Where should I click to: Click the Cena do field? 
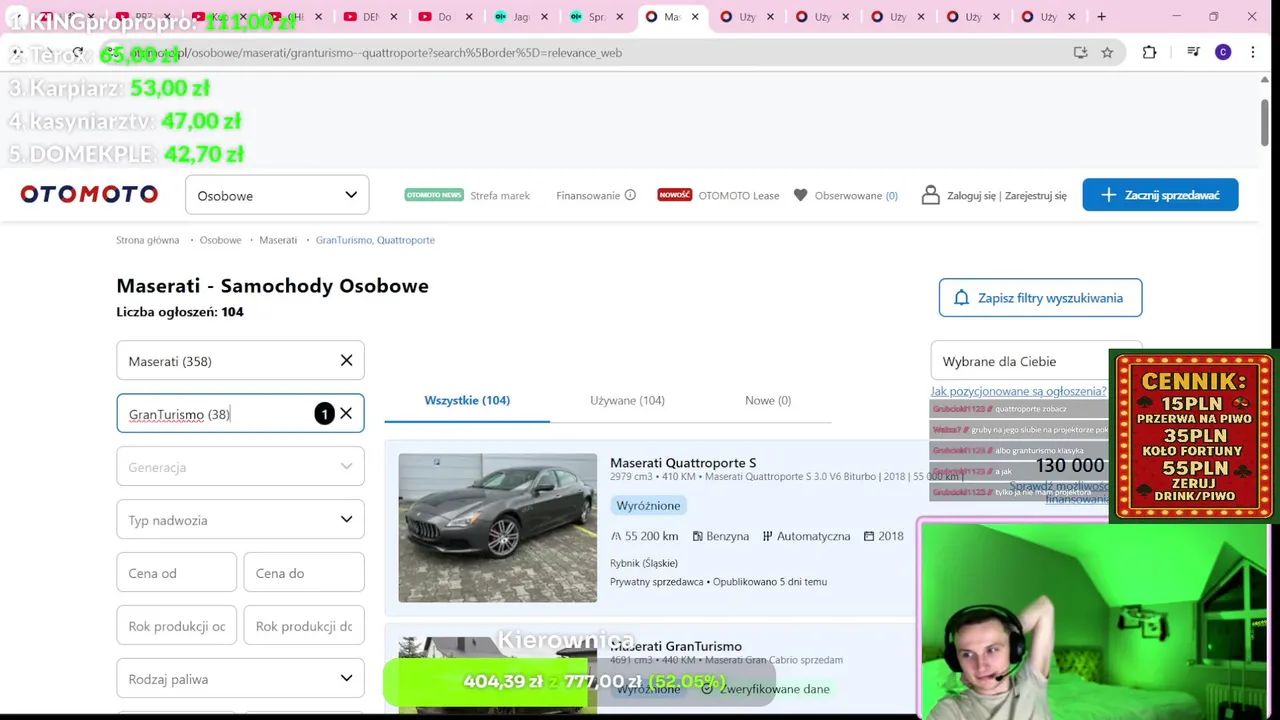(x=304, y=572)
